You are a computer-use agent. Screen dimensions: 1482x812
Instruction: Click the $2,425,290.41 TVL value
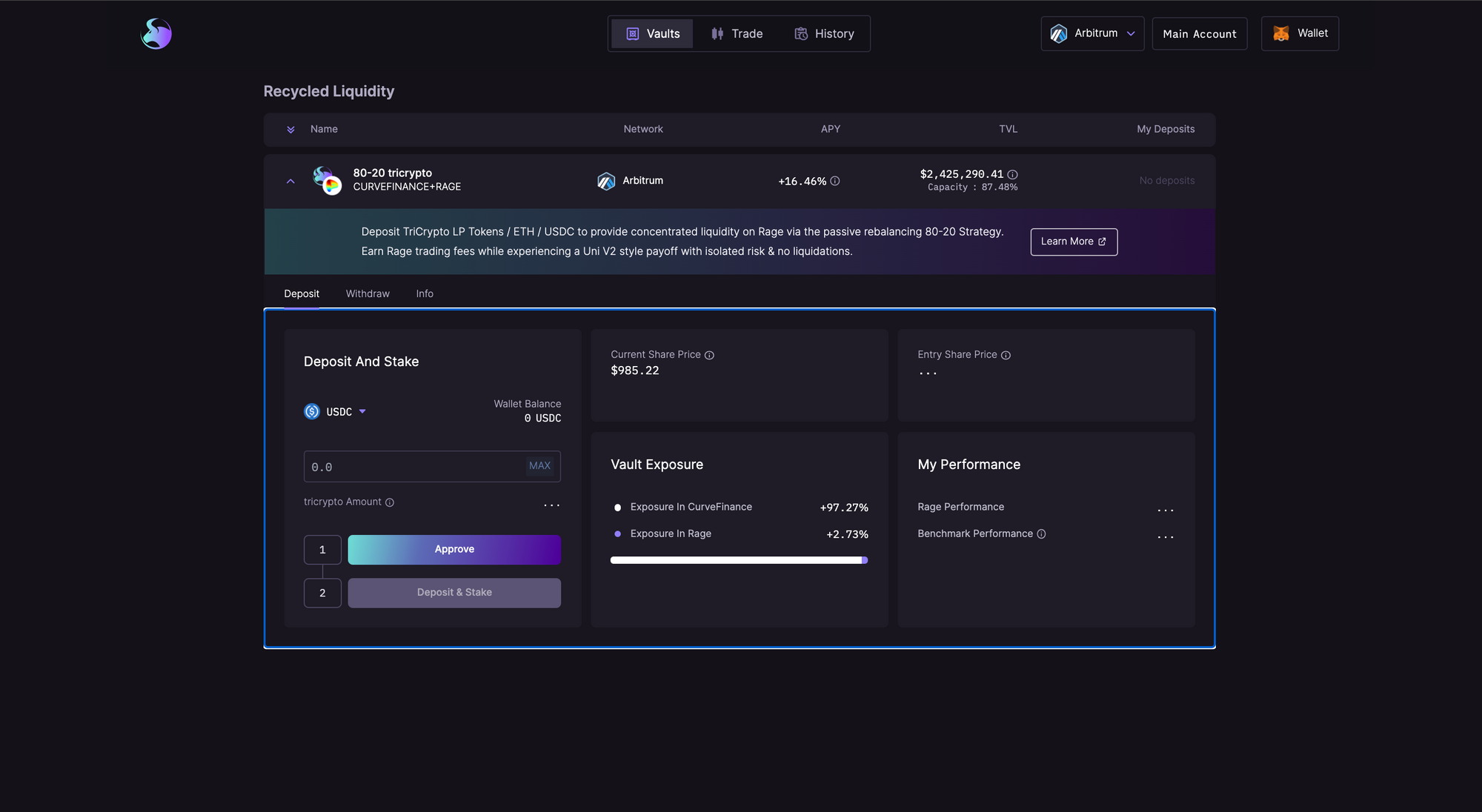point(961,174)
